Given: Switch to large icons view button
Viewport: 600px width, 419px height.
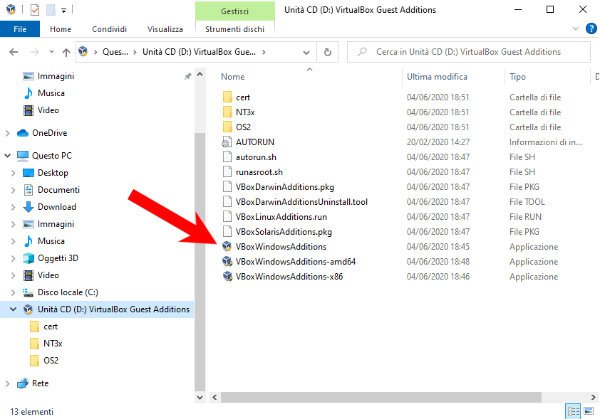Looking at the screenshot, I should (x=589, y=411).
